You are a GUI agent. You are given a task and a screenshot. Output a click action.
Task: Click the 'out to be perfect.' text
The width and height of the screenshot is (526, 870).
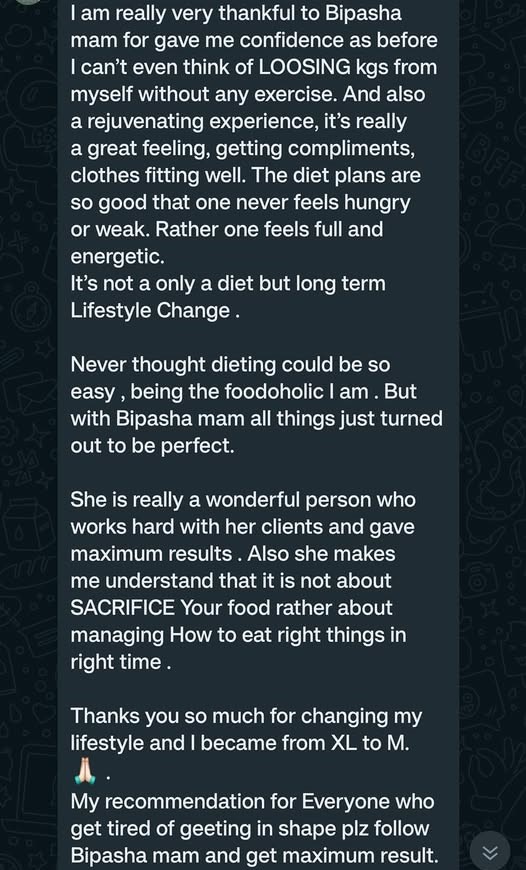coord(152,446)
